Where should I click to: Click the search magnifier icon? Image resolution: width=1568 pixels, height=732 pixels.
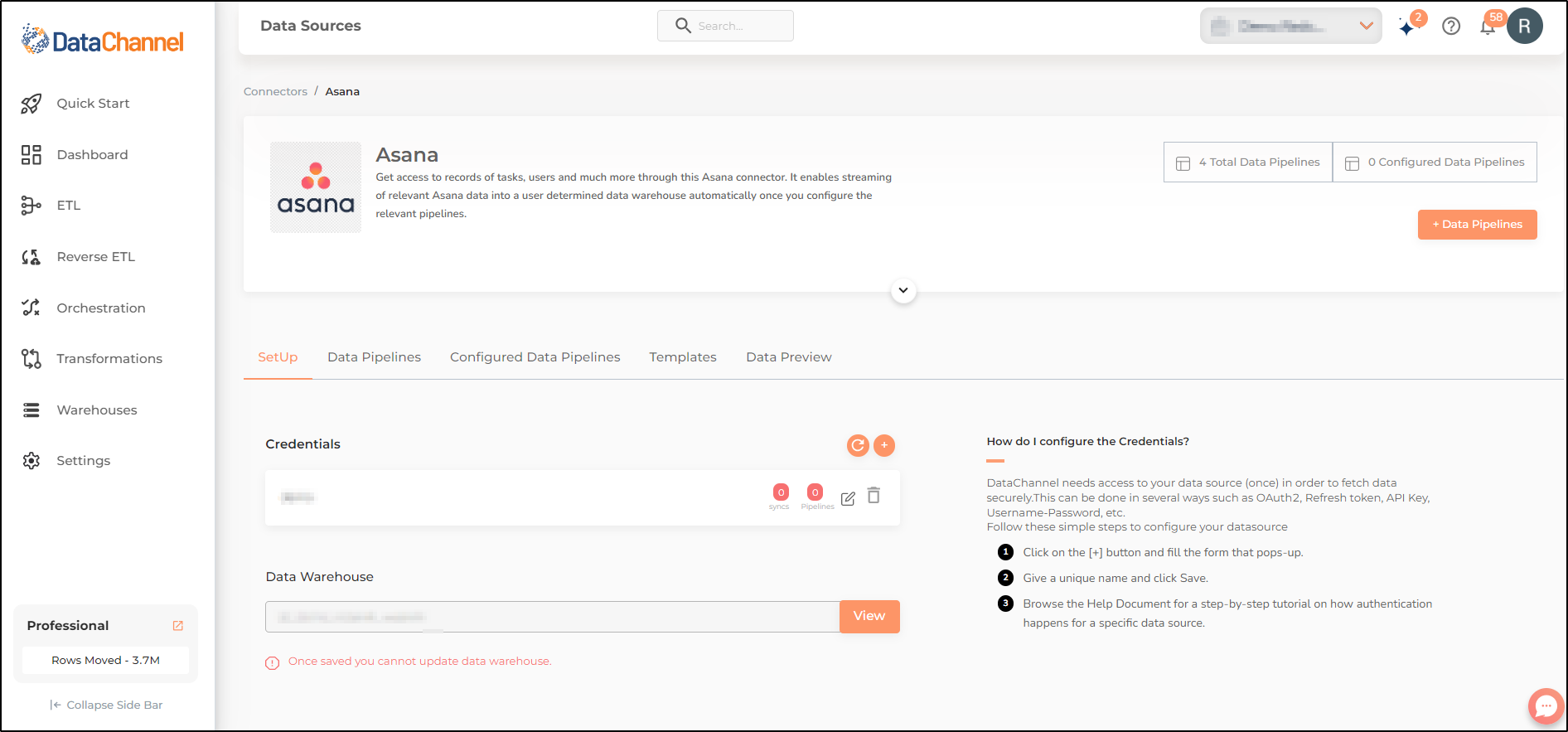[x=683, y=26]
